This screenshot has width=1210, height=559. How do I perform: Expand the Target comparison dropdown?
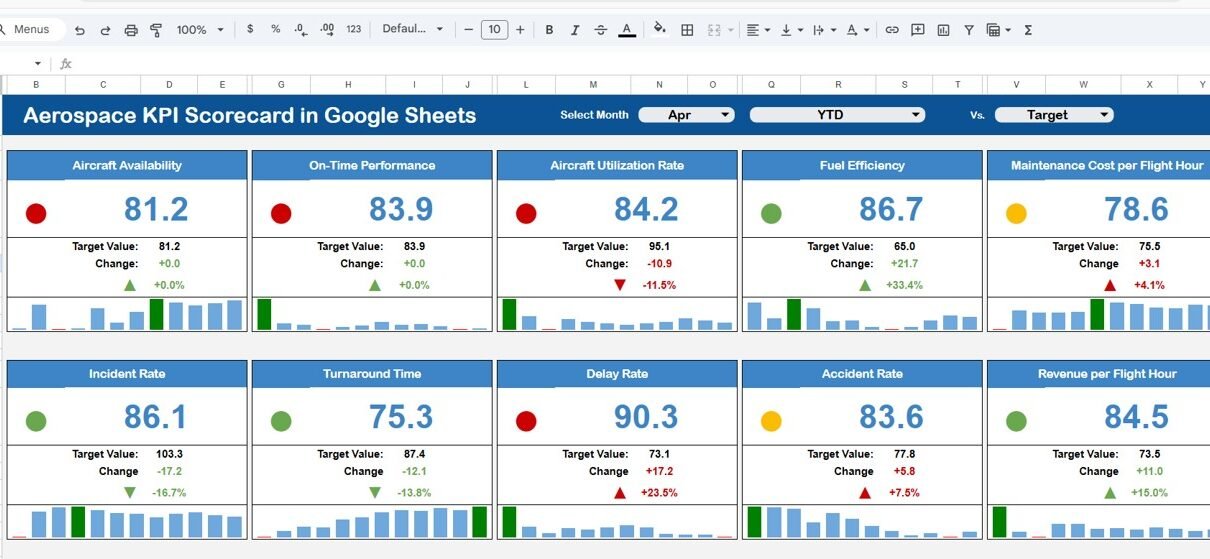click(x=1053, y=115)
